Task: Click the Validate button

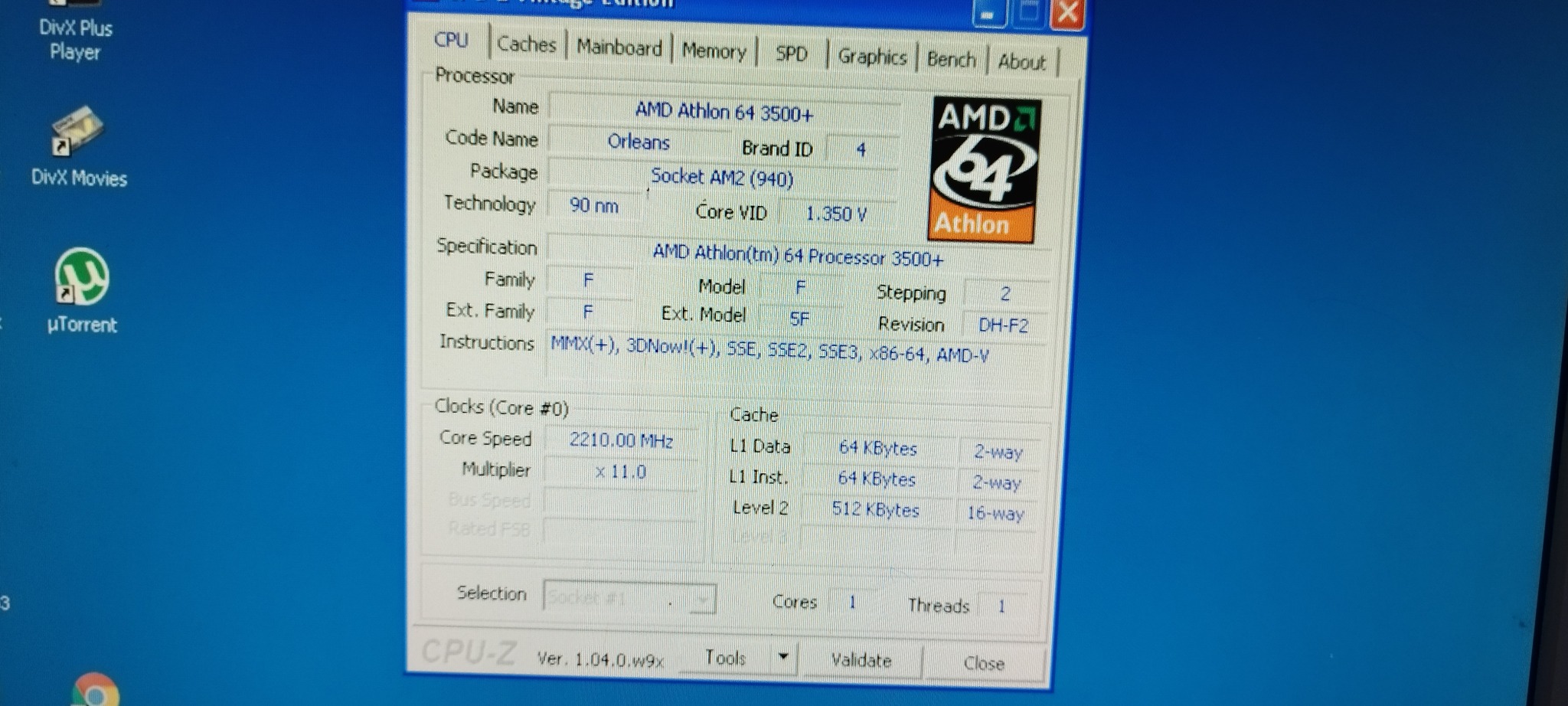Action: [x=861, y=660]
